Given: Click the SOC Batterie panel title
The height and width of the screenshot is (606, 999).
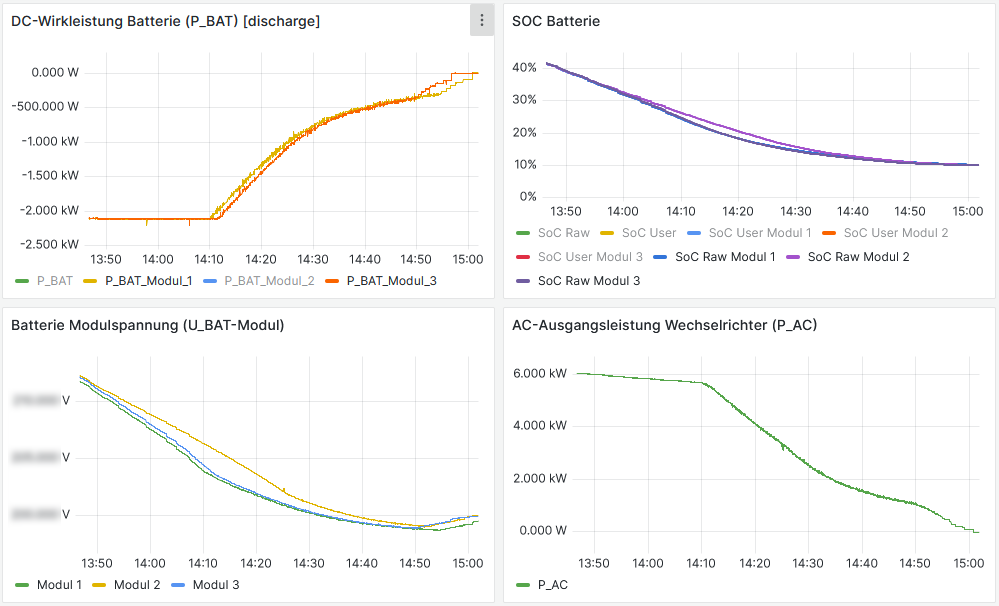Looking at the screenshot, I should 556,20.
